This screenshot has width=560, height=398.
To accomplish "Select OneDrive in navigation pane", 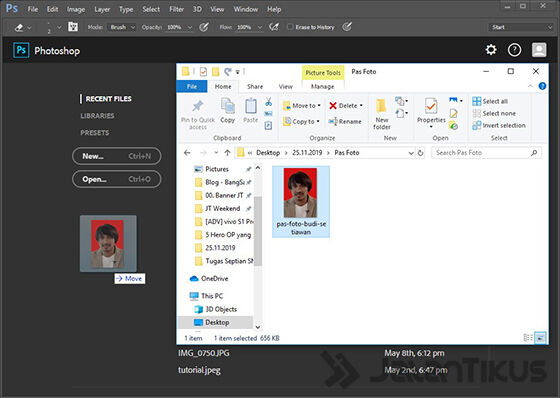I will [x=209, y=278].
